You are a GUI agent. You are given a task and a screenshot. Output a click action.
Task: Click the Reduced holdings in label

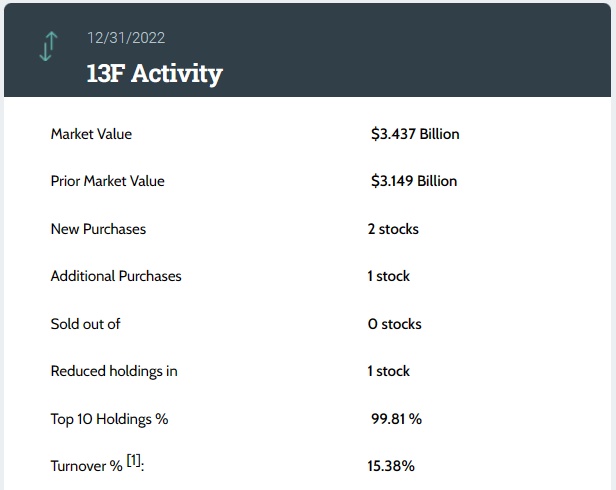[x=114, y=371]
